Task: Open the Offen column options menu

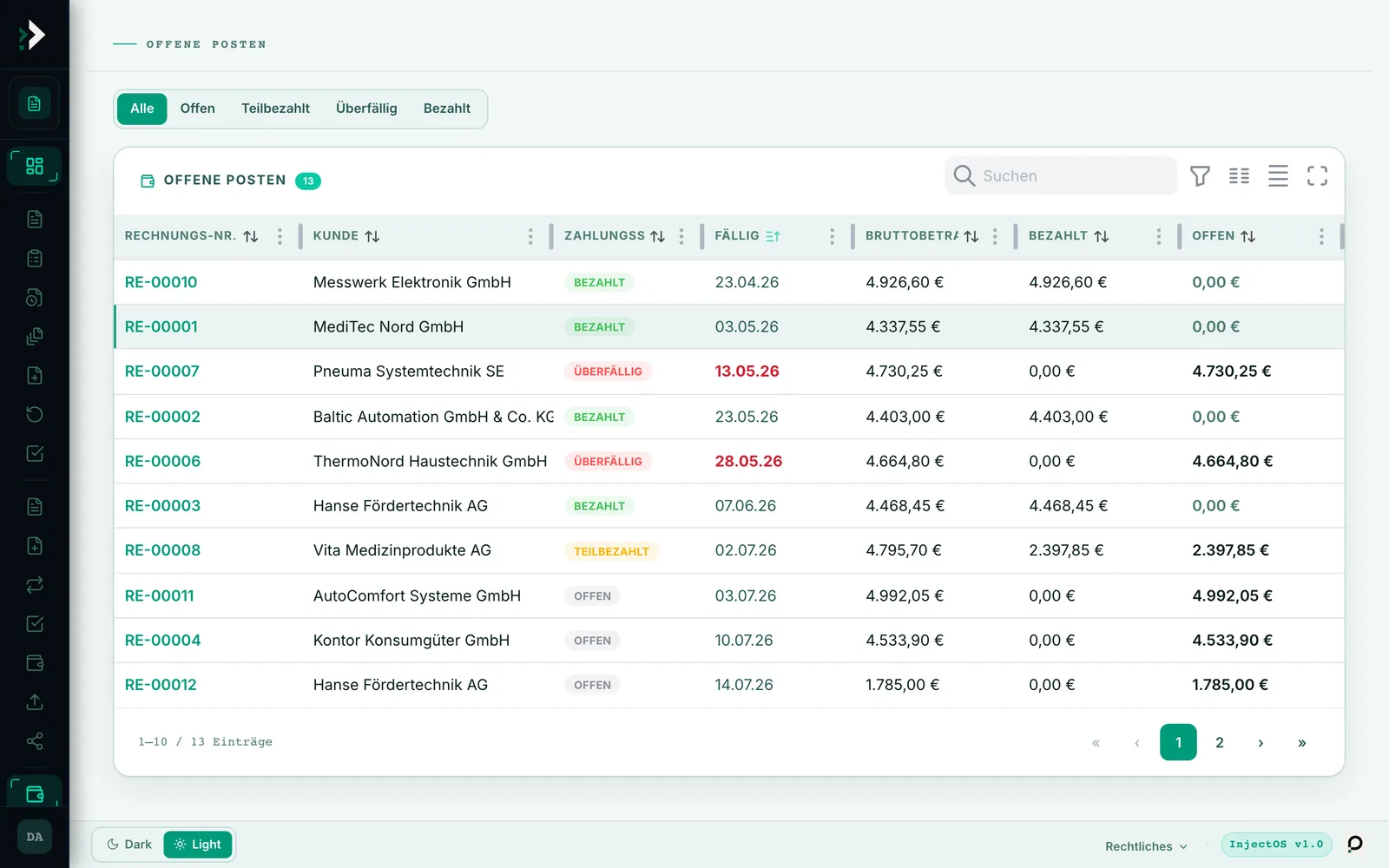Action: pyautogui.click(x=1321, y=236)
